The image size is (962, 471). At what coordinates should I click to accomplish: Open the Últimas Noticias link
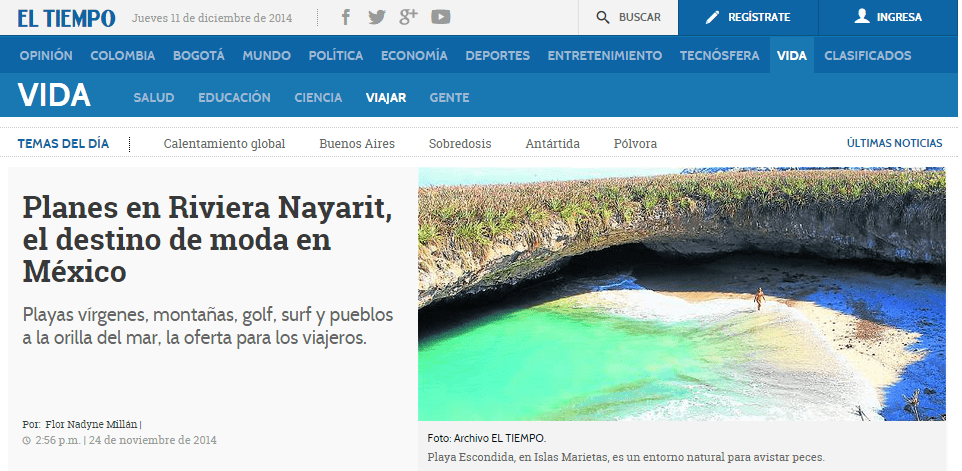click(895, 143)
